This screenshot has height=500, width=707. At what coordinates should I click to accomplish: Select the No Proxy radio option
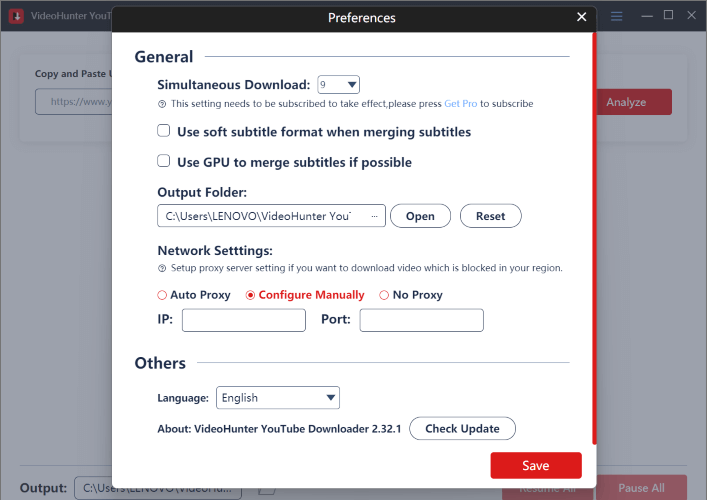[384, 295]
